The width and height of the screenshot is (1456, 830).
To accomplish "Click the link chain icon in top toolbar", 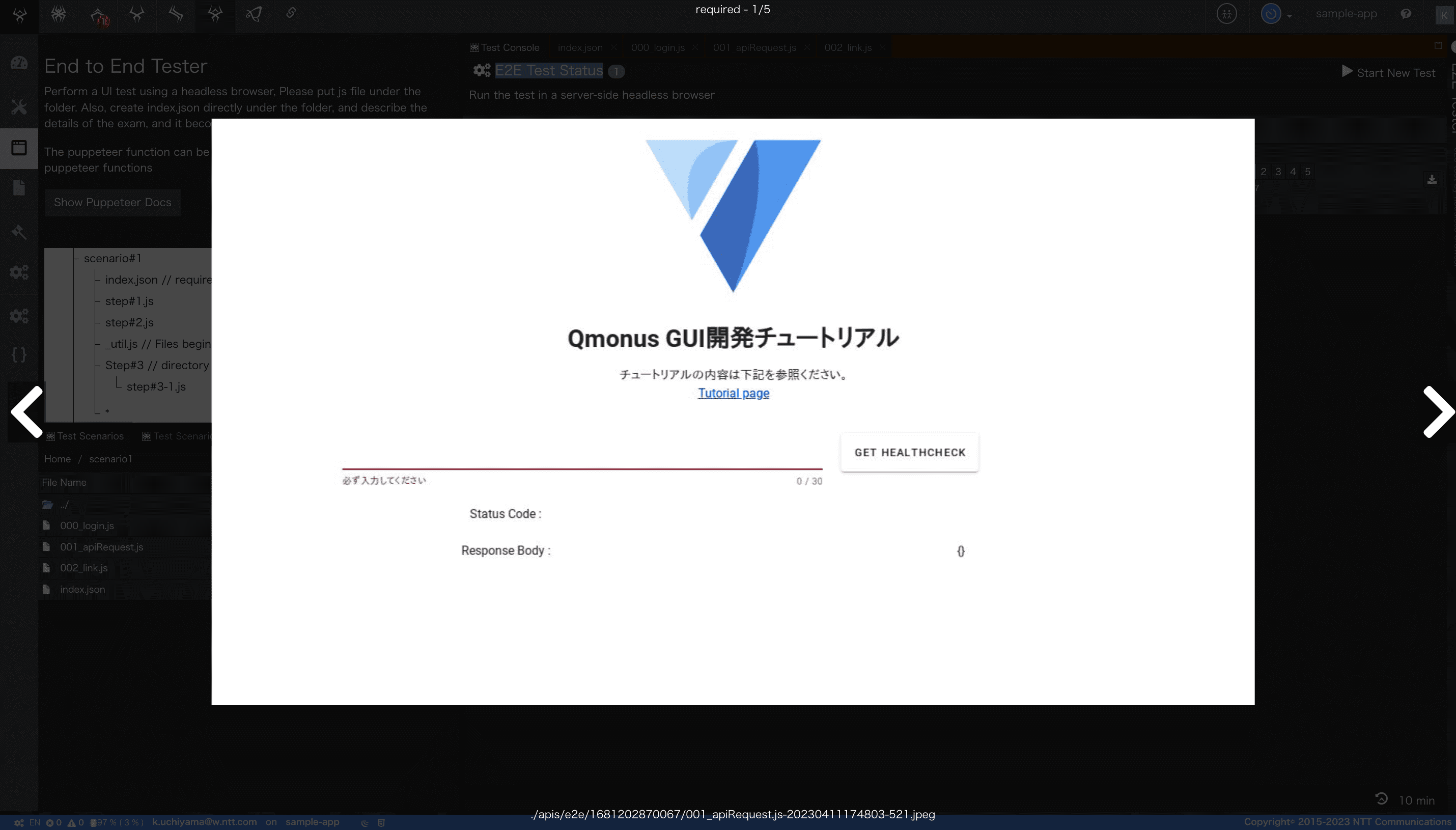I will click(x=291, y=13).
